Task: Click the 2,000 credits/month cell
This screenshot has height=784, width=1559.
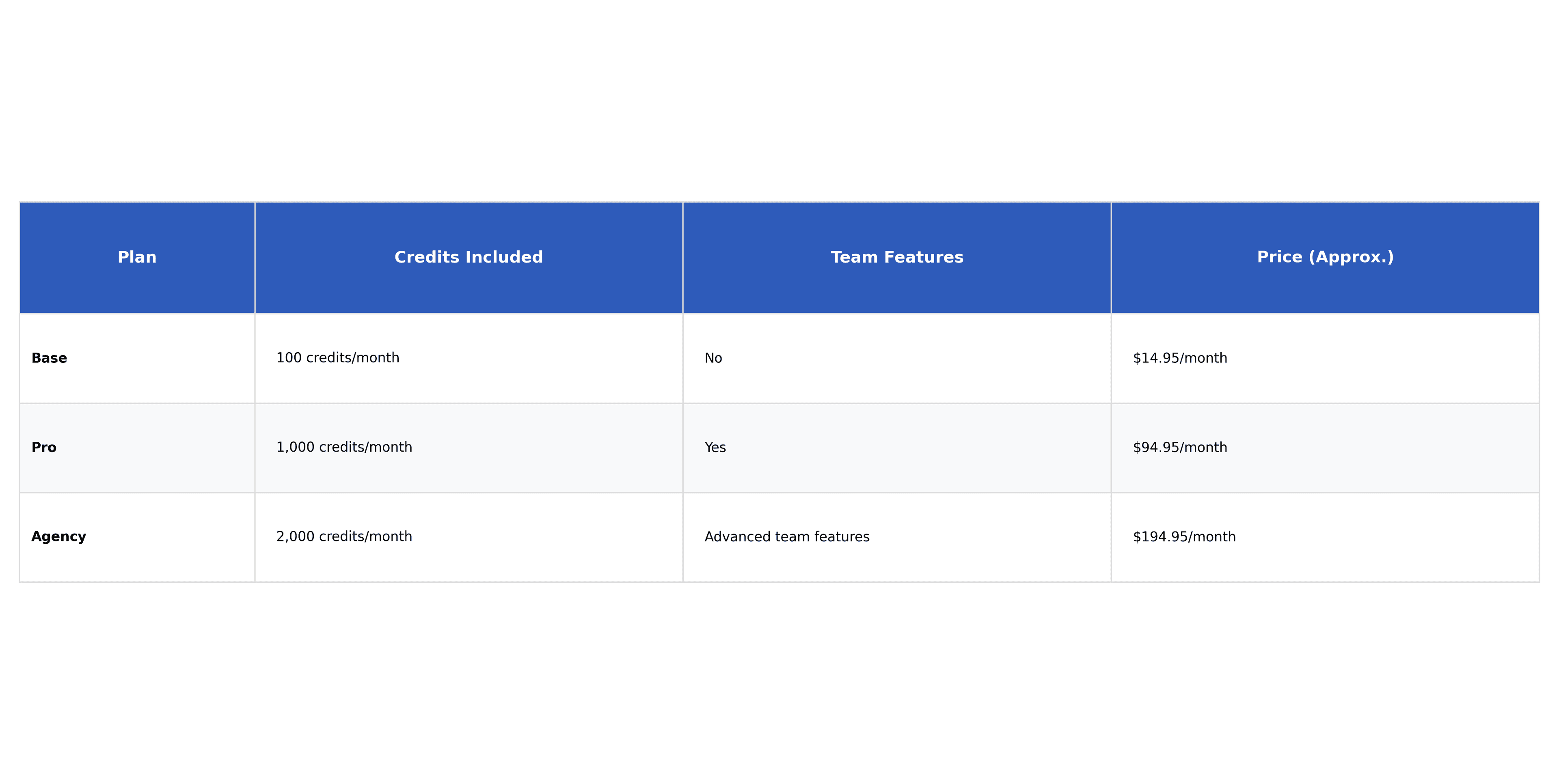Action: pos(344,536)
